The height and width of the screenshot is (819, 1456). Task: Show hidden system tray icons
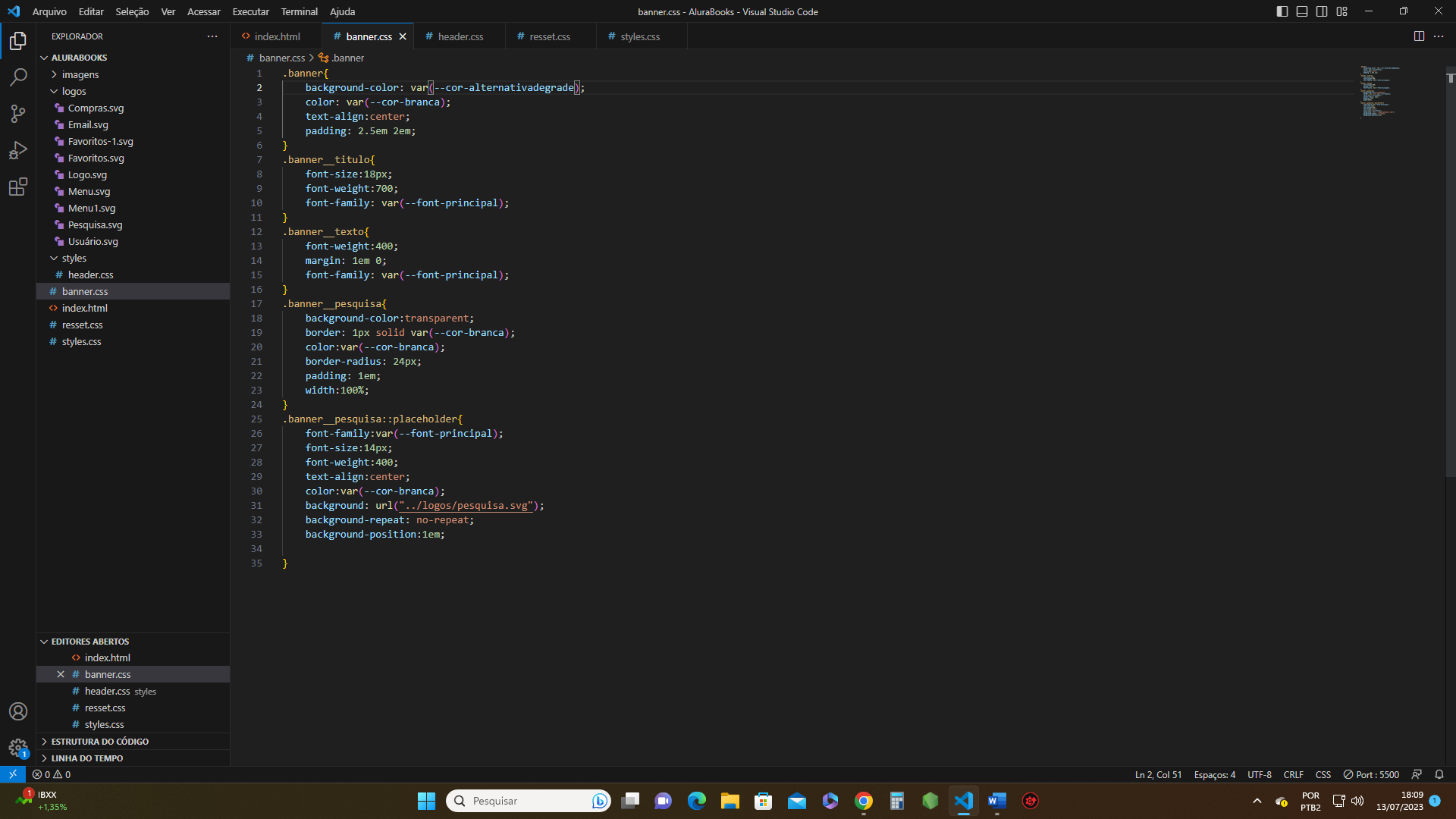coord(1257,801)
